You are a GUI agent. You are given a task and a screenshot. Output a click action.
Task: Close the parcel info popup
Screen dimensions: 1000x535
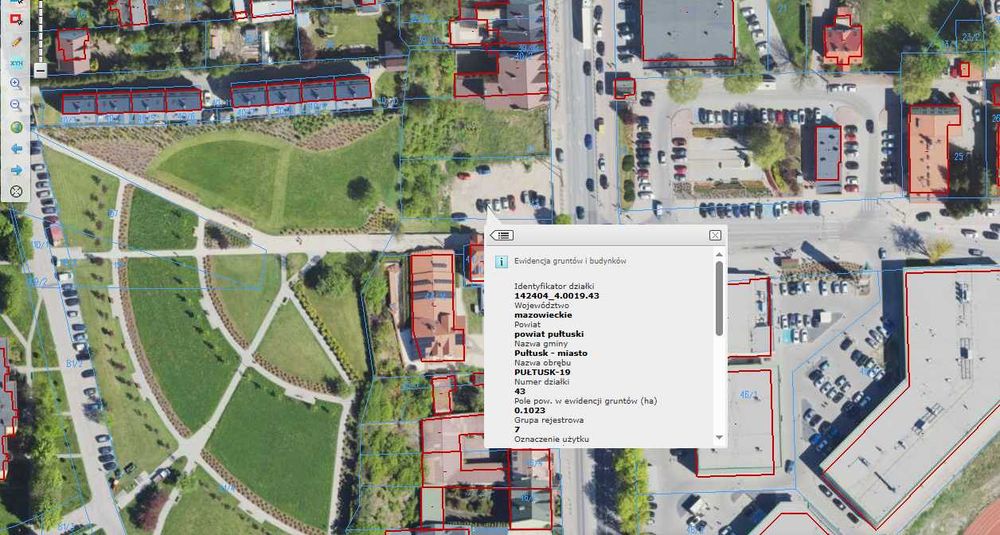pyautogui.click(x=715, y=235)
